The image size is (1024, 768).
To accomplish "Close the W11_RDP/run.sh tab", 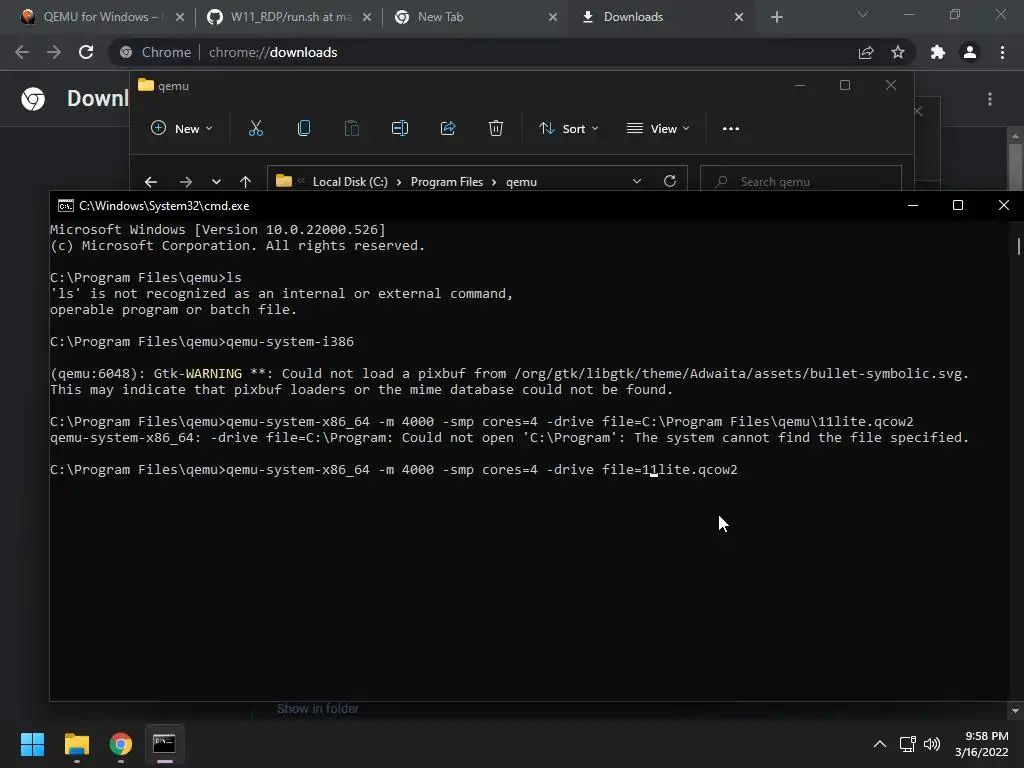I will [x=367, y=17].
